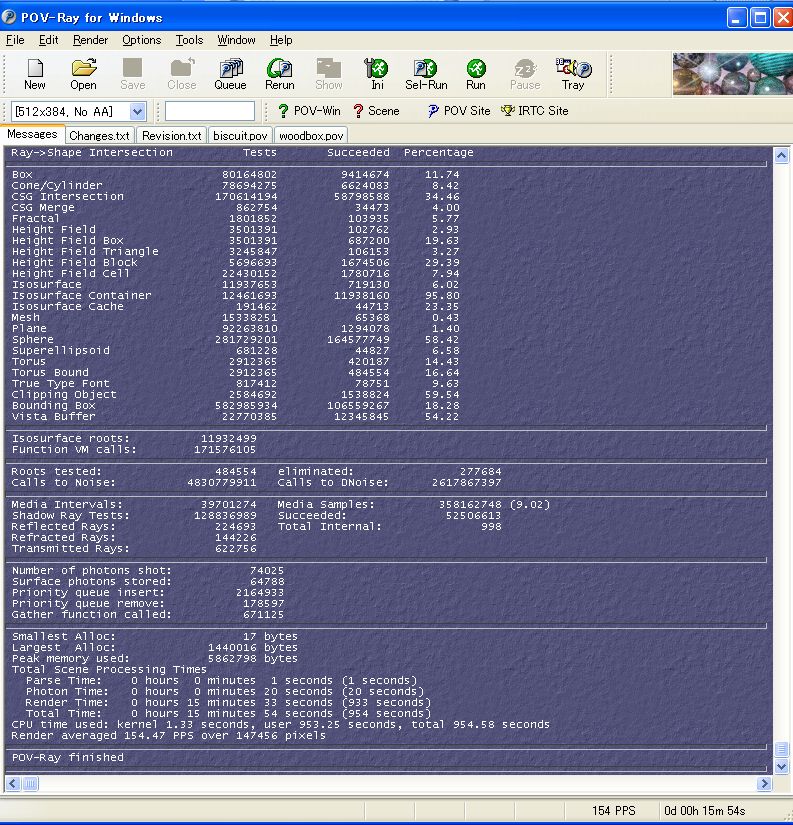Click horizontal scrollbar right arrow
This screenshot has width=793, height=825.
(764, 784)
